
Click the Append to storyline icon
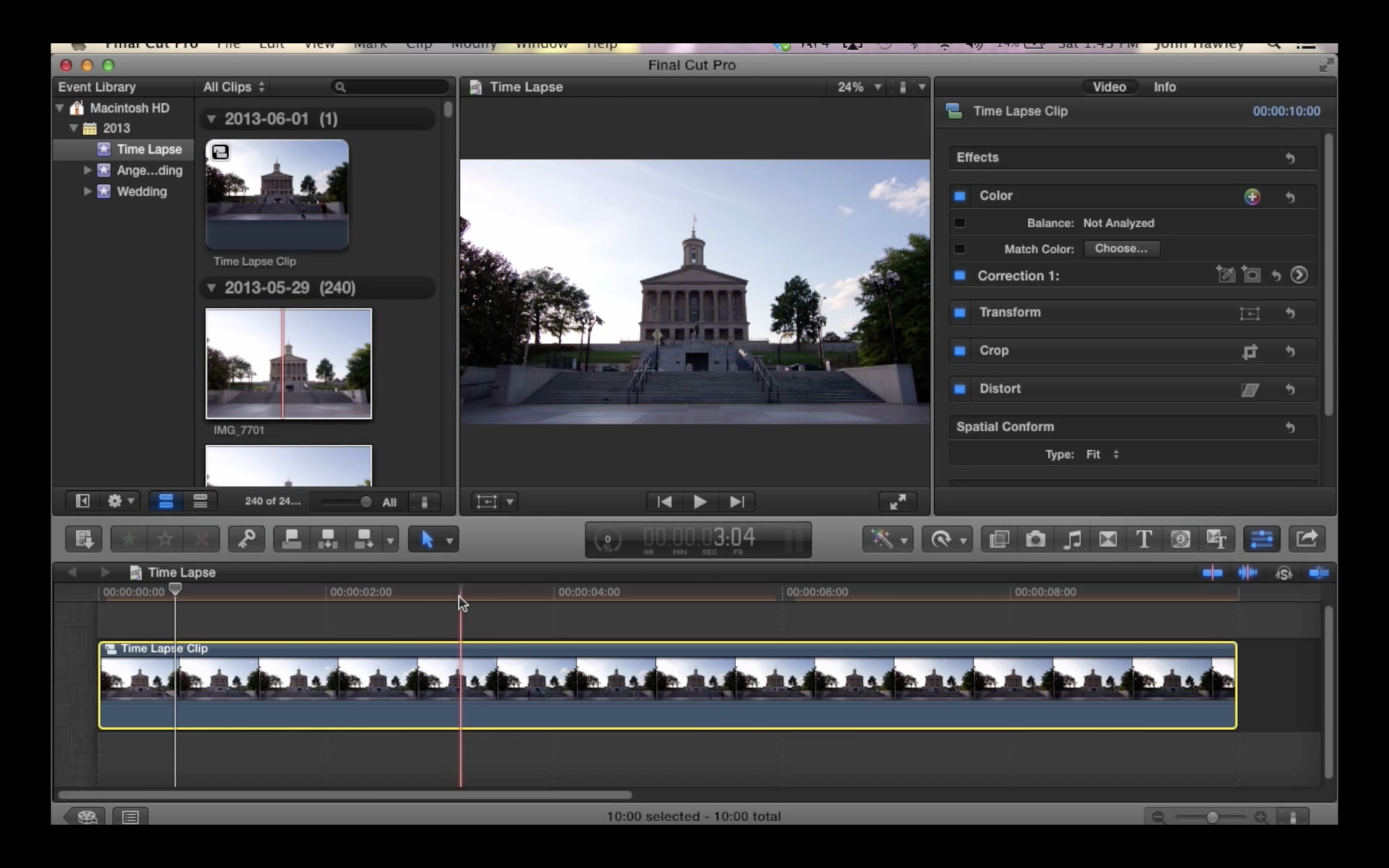364,539
